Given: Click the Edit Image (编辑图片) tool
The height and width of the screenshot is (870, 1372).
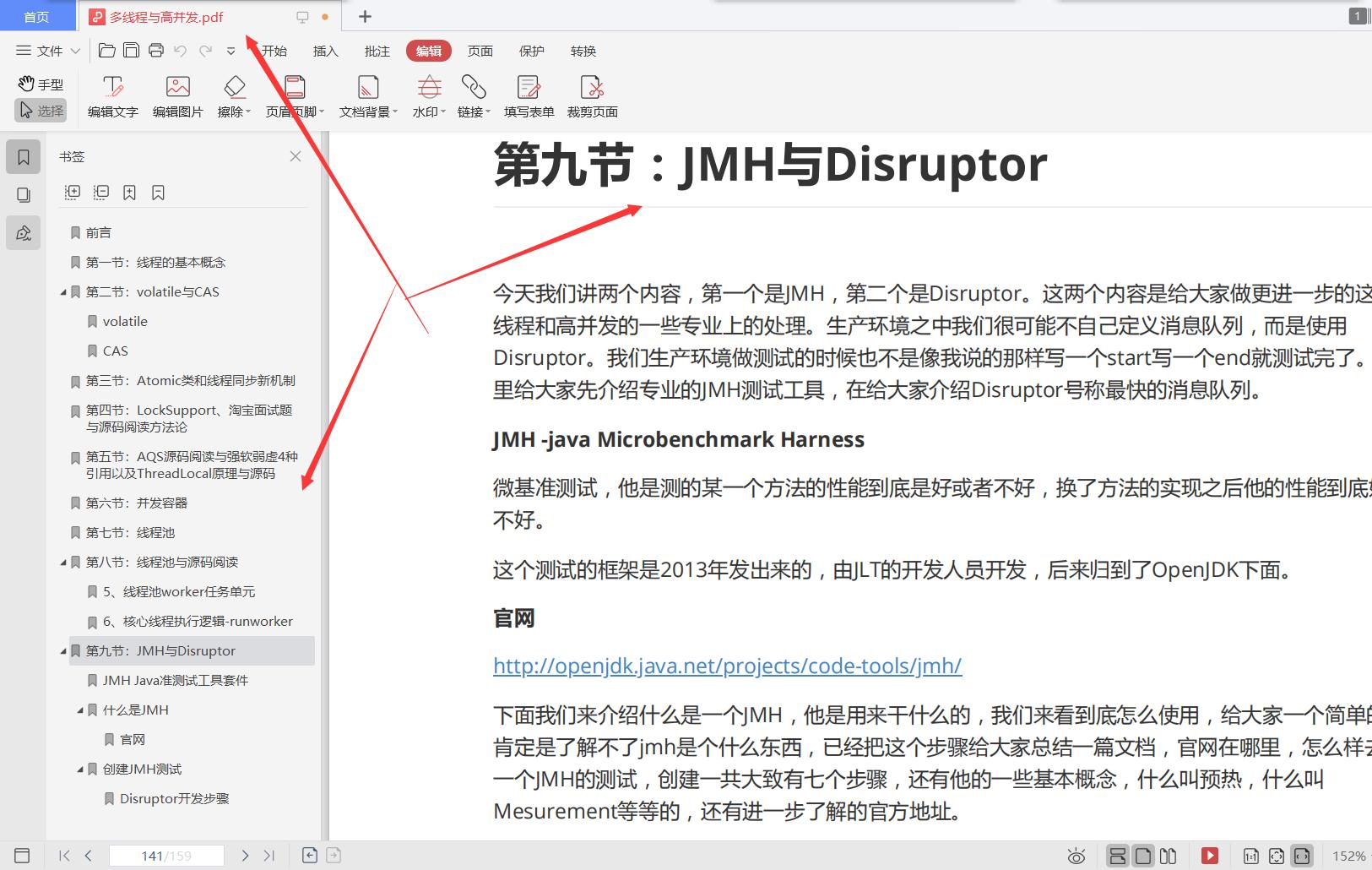Looking at the screenshot, I should tap(177, 96).
